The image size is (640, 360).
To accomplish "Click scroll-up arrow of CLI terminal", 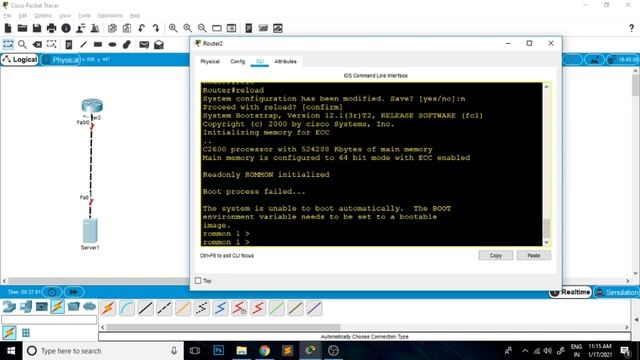I will point(547,87).
